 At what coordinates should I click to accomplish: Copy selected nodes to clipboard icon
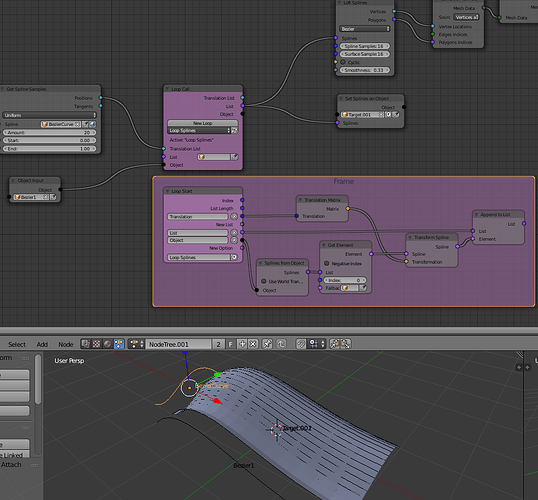(335, 344)
